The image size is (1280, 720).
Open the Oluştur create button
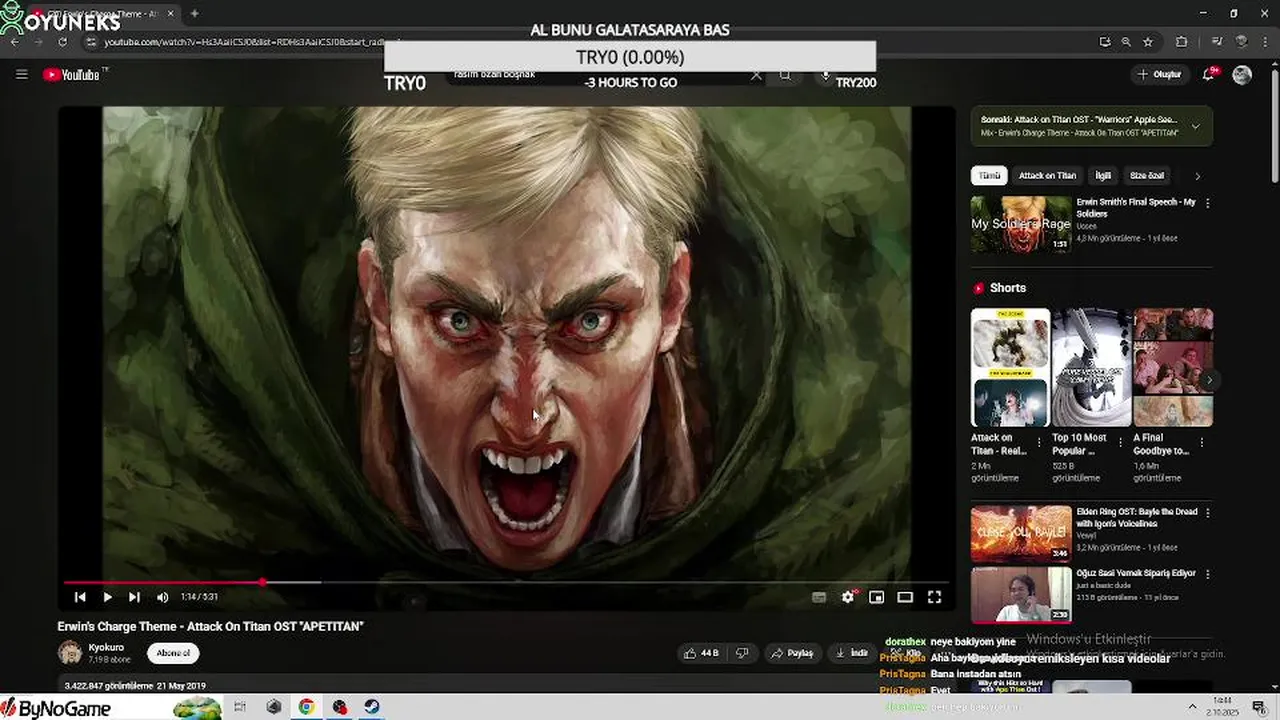point(1160,74)
